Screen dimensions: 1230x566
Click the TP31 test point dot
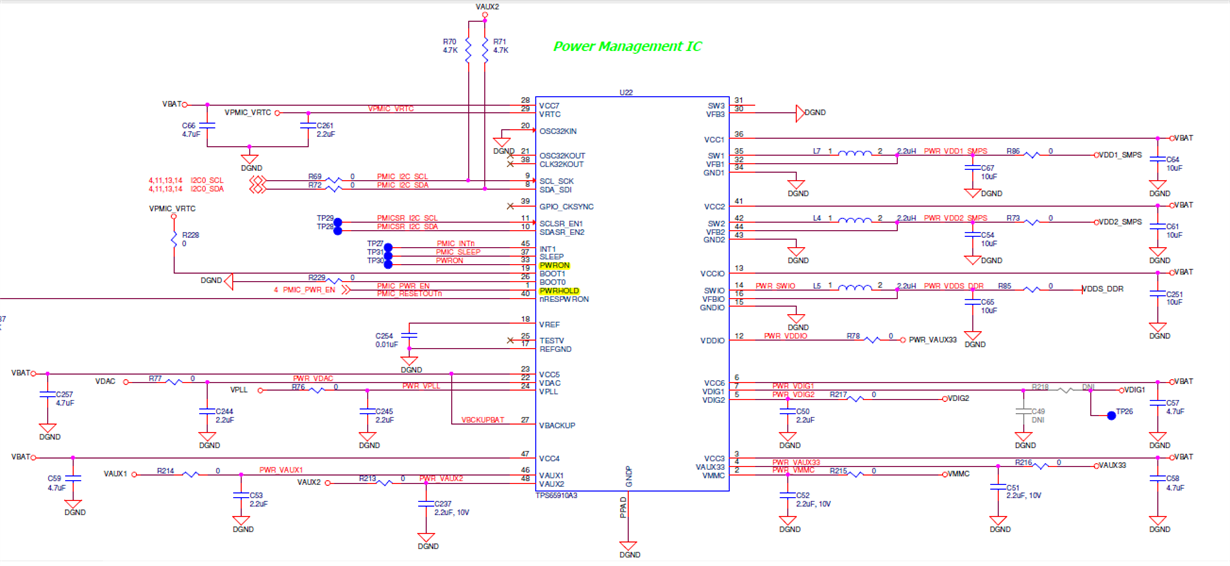click(x=388, y=255)
